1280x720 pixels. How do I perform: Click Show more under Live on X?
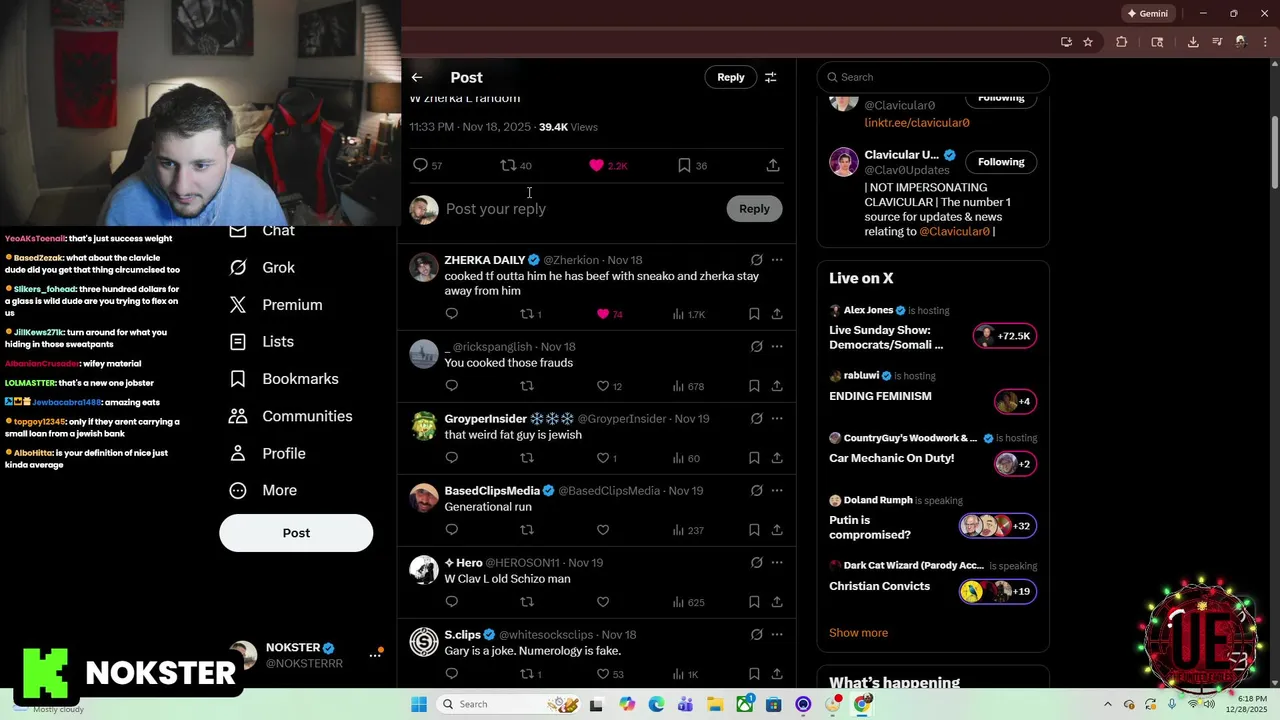point(858,633)
